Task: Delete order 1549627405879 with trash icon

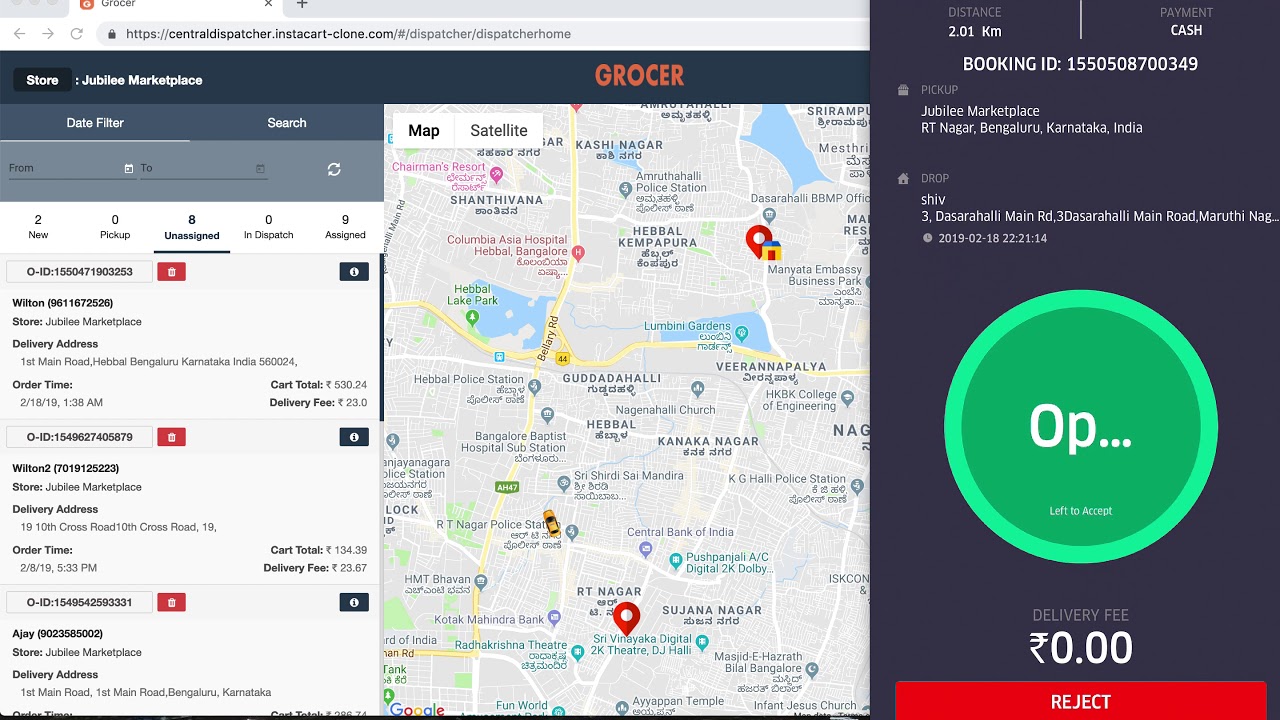Action: [x=171, y=437]
